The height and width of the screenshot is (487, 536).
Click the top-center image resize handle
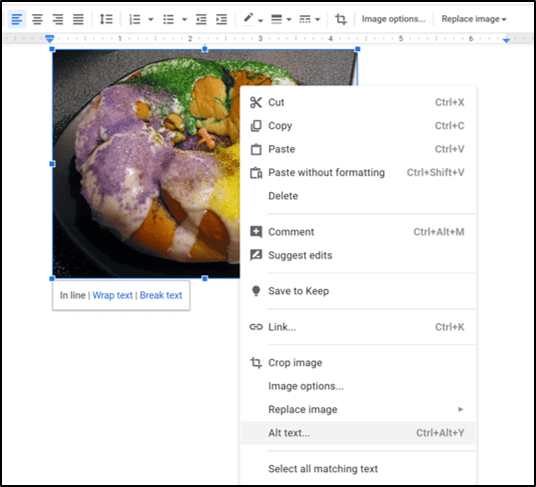pyautogui.click(x=205, y=49)
